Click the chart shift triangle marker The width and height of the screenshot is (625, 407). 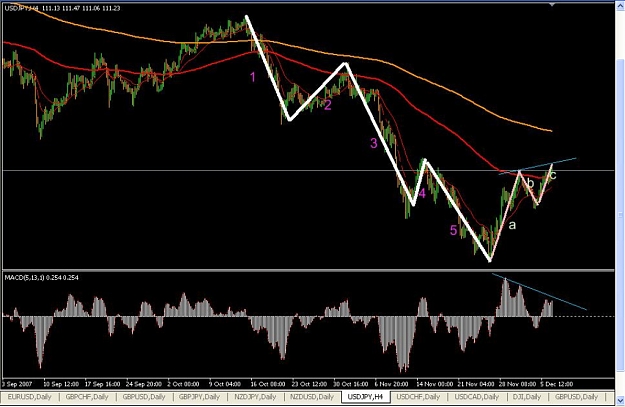552,5
